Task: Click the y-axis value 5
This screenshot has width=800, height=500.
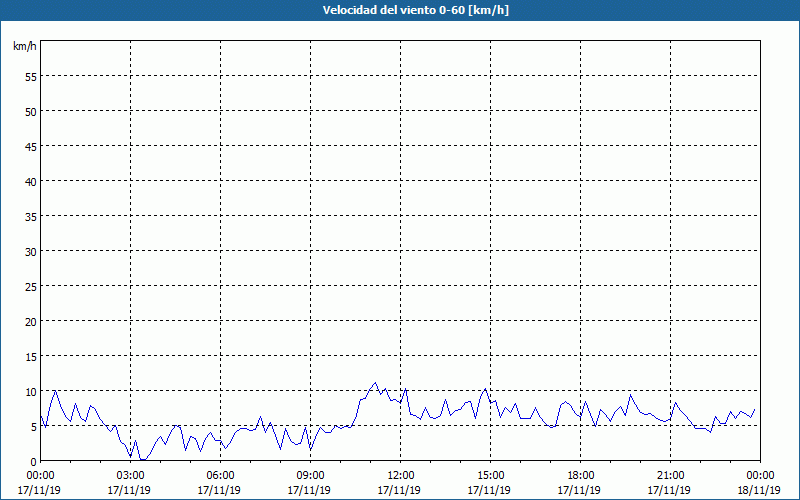Action: 34,427
